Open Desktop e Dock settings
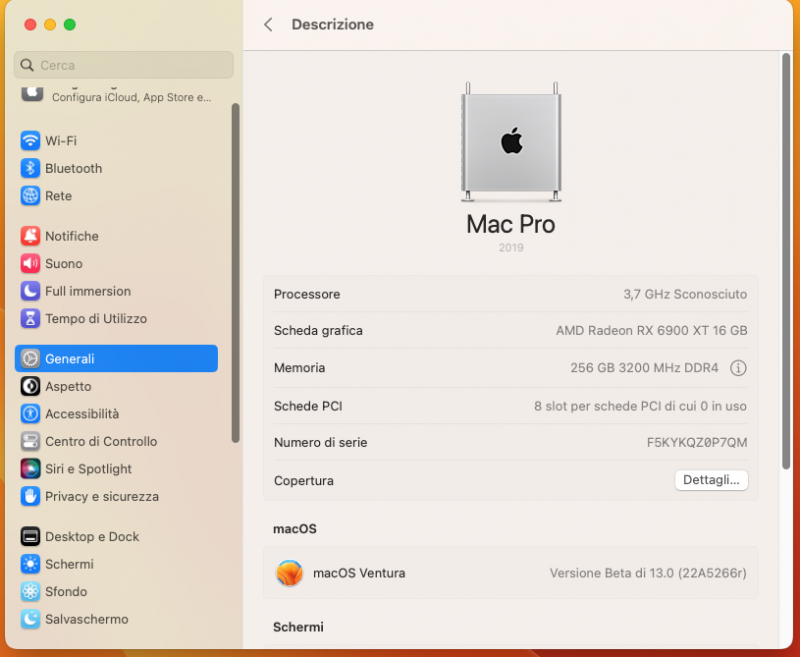This screenshot has width=800, height=657. pyautogui.click(x=92, y=537)
